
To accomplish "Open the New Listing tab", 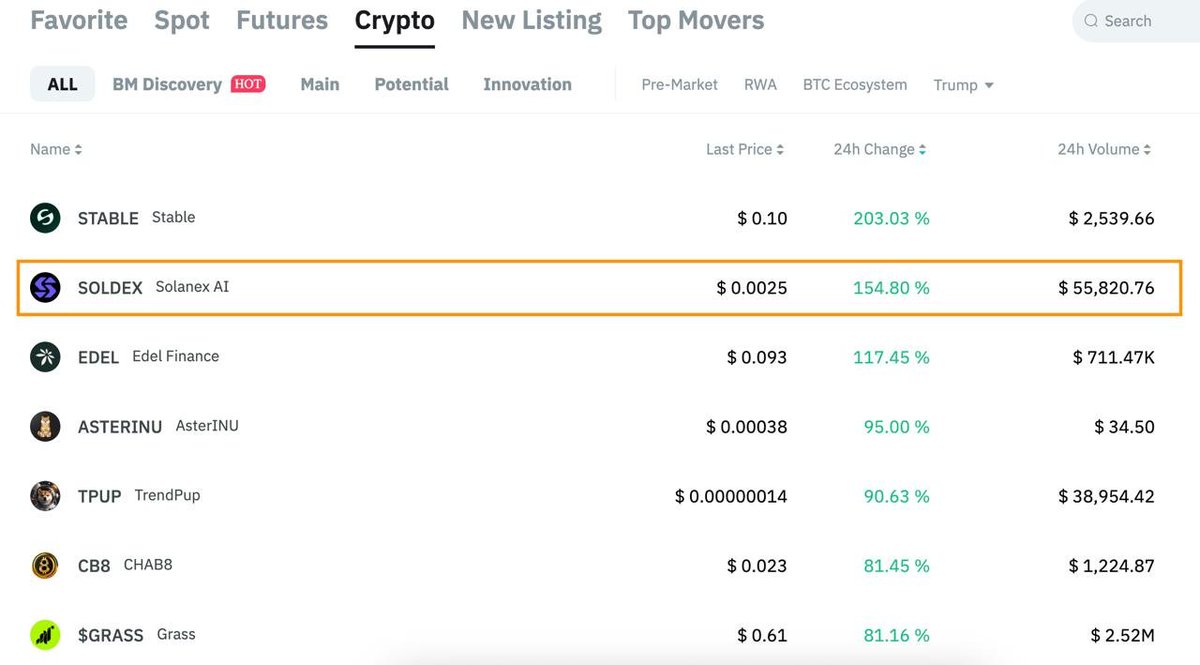I will point(531,19).
